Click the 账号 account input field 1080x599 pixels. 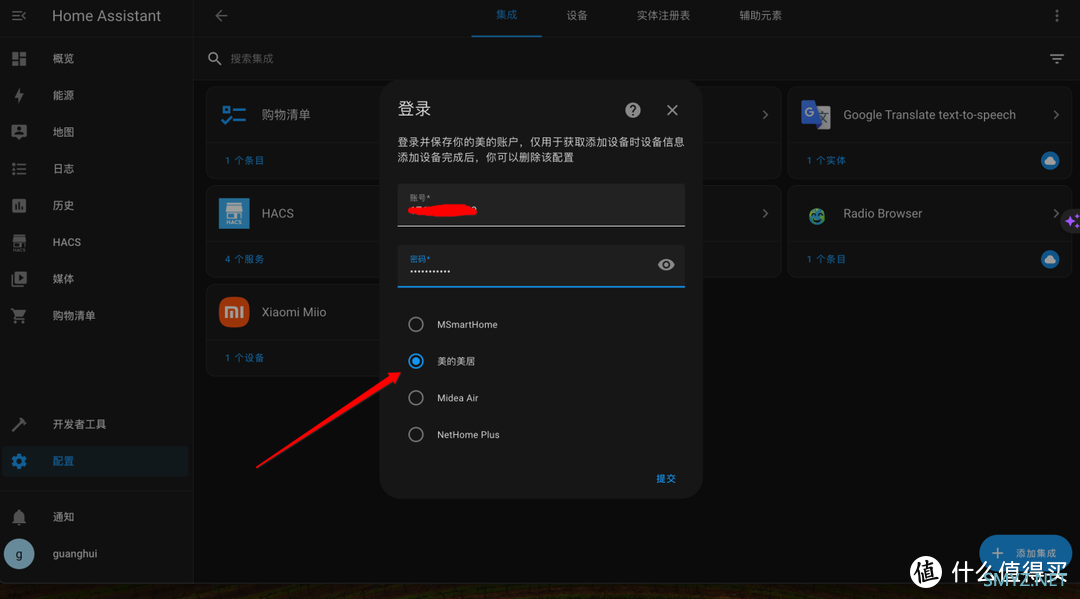coord(541,204)
